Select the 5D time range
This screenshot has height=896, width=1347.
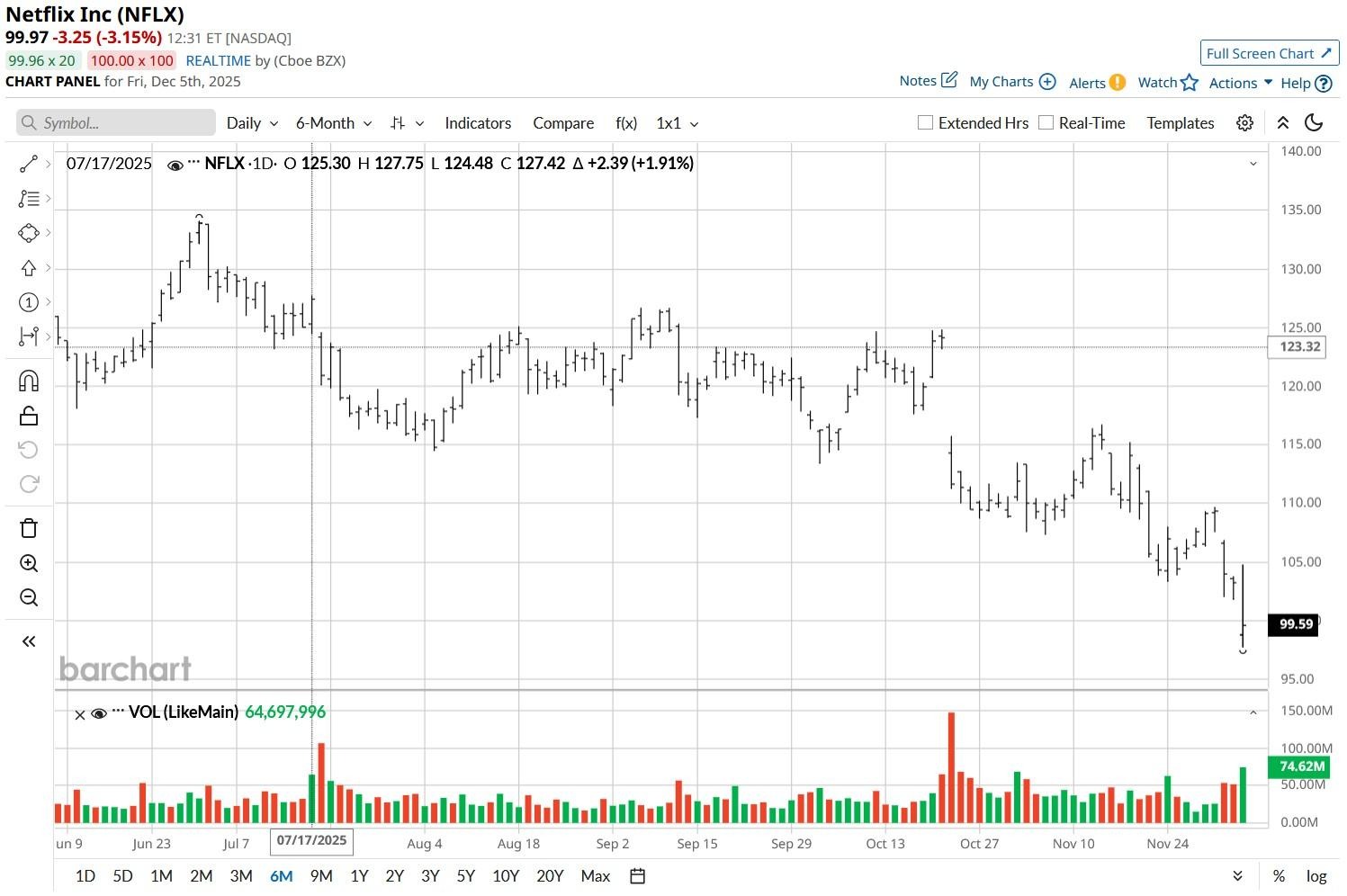tap(122, 876)
